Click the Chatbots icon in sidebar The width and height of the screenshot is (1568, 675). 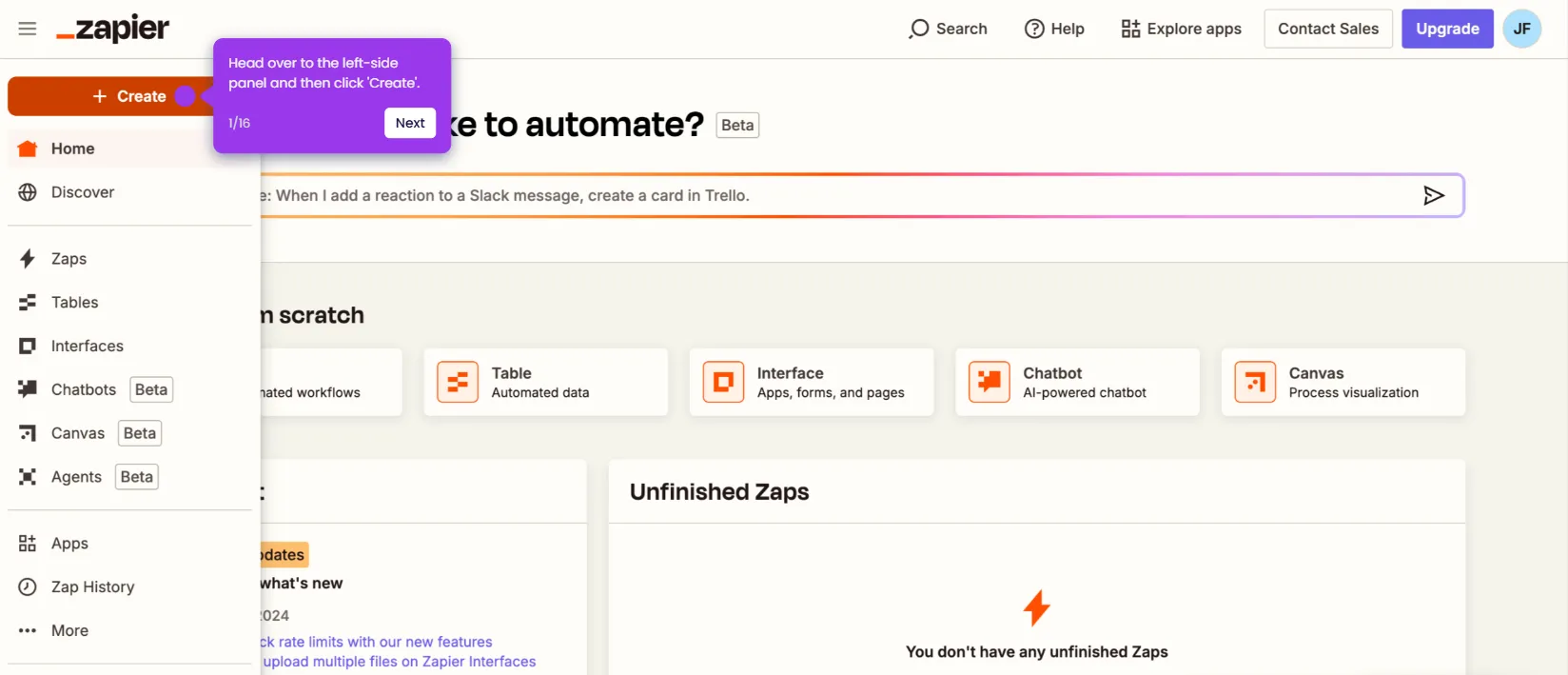28,389
